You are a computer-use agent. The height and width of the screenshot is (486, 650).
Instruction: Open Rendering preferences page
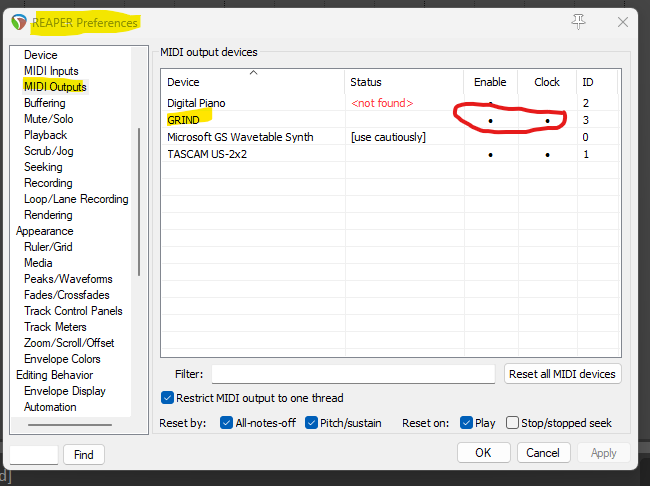[48, 215]
